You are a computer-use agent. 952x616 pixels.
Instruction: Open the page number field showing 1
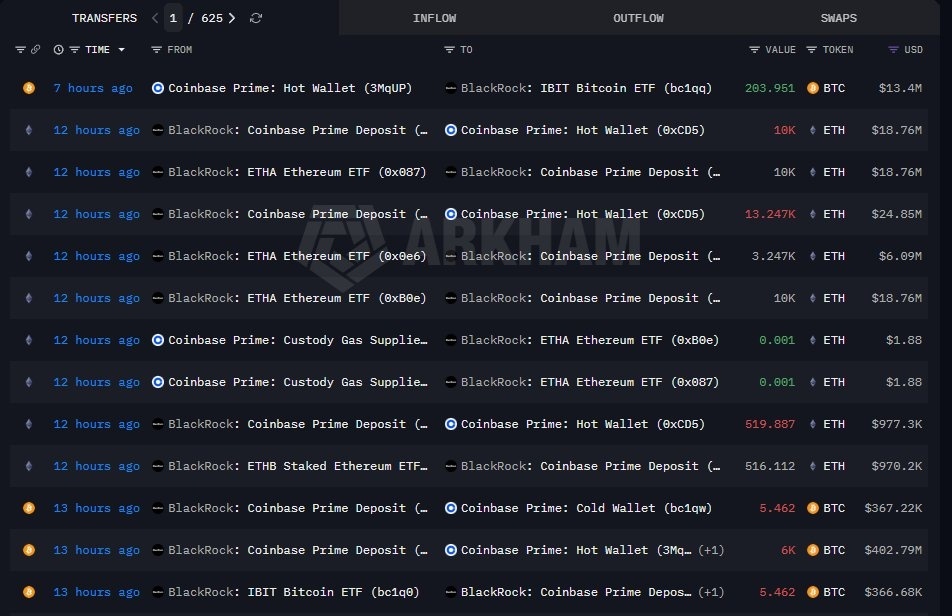173,18
